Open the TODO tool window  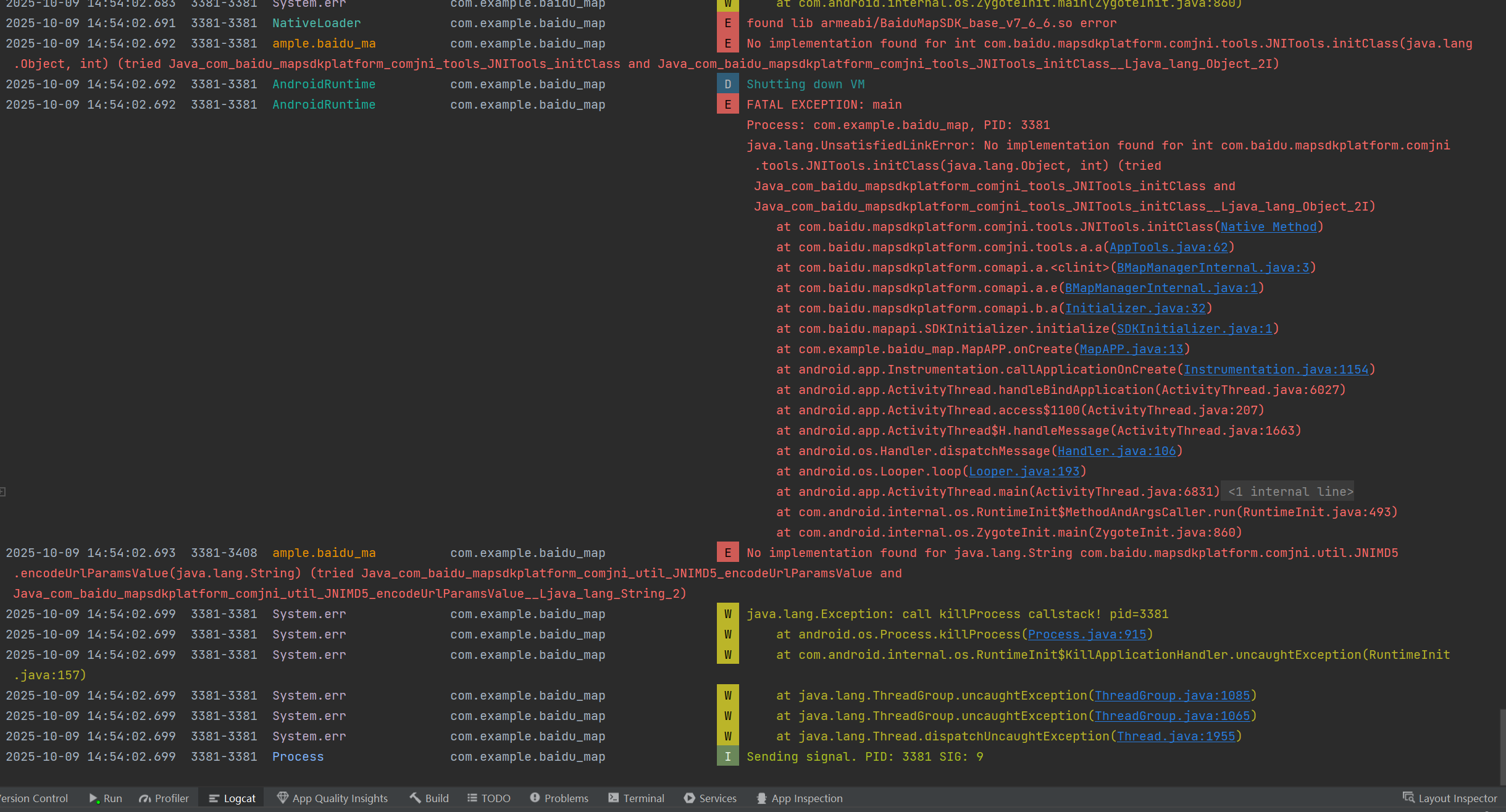[488, 798]
